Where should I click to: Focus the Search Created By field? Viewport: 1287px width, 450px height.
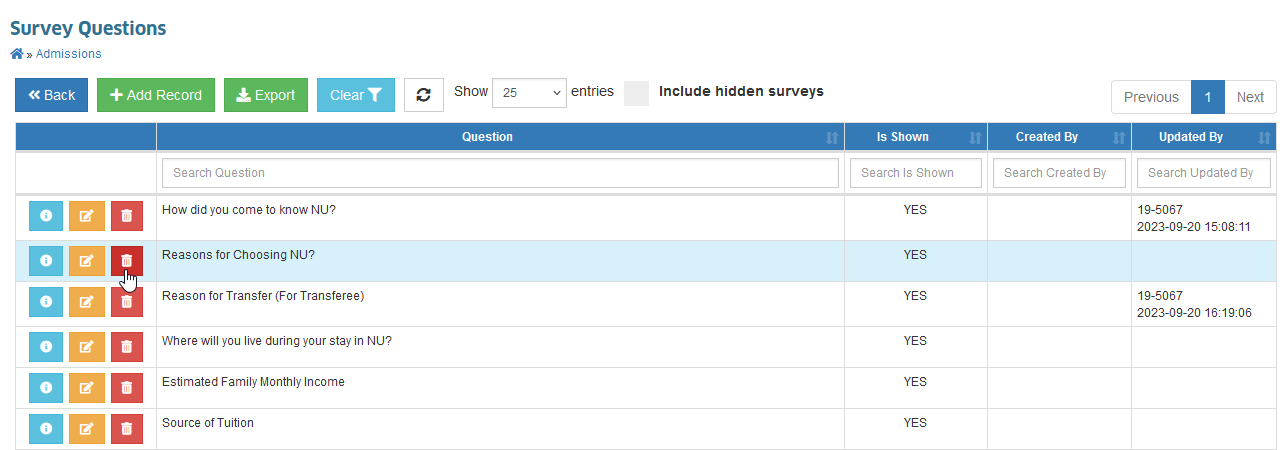(x=1059, y=173)
